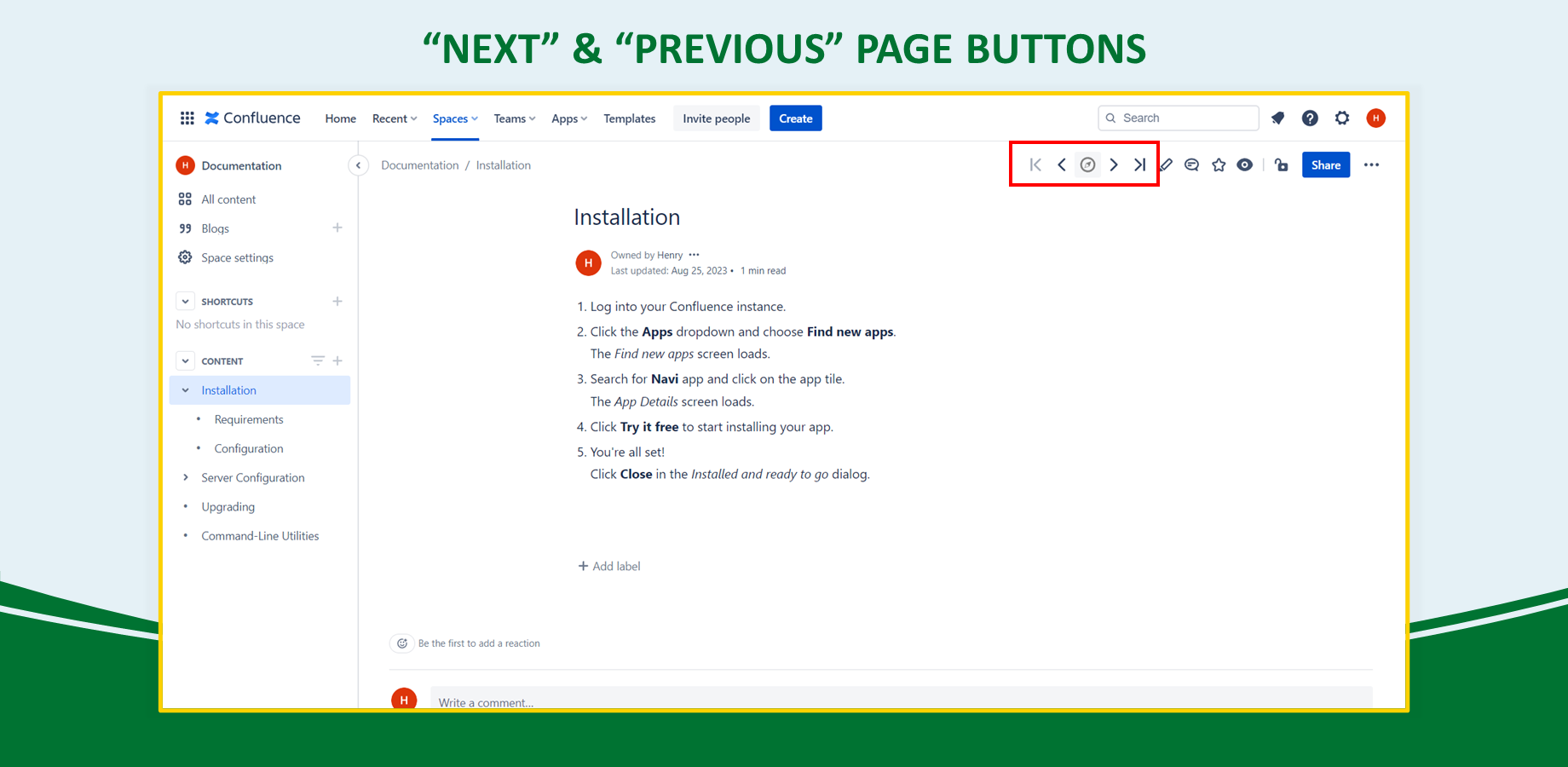This screenshot has height=767, width=1568.
Task: Click Add label link
Action: click(609, 566)
